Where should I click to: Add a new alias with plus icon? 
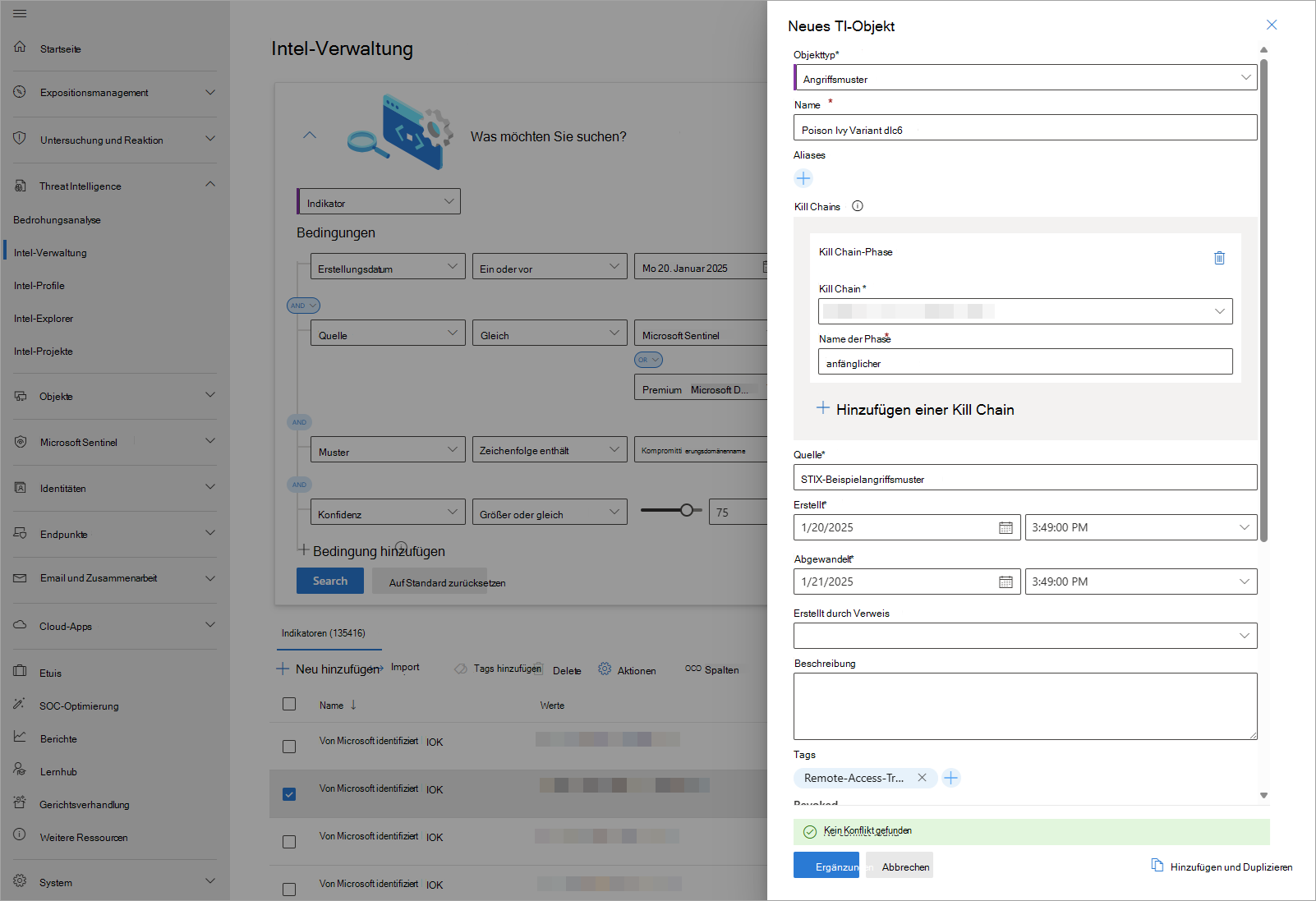click(803, 178)
